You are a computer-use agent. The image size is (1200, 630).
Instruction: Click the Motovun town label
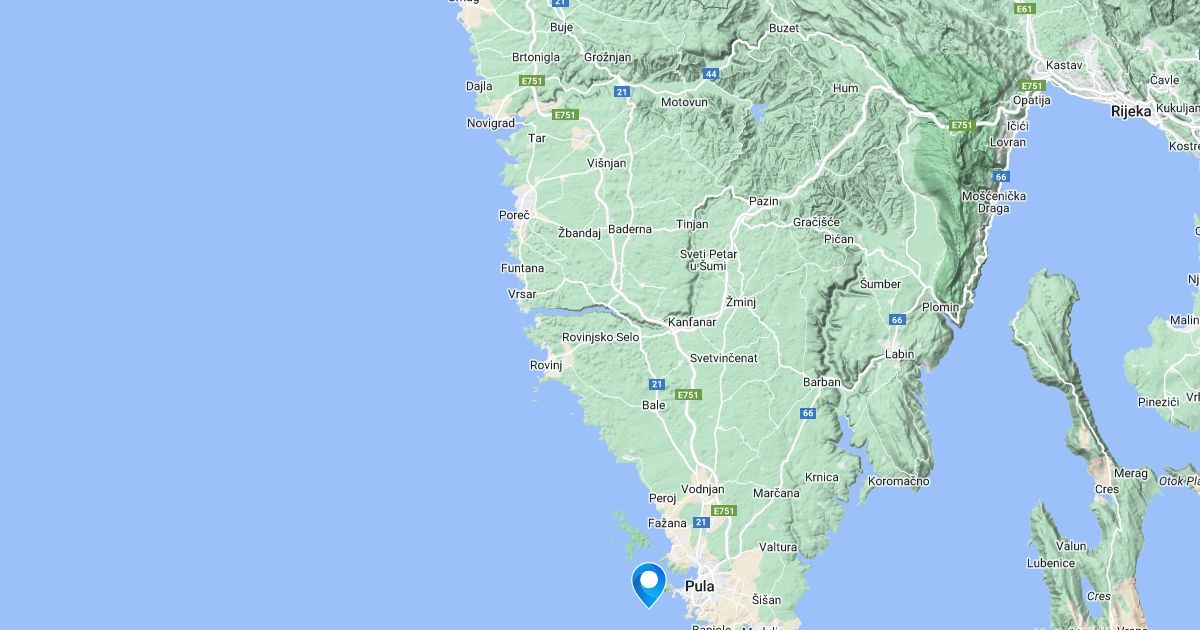coord(685,102)
